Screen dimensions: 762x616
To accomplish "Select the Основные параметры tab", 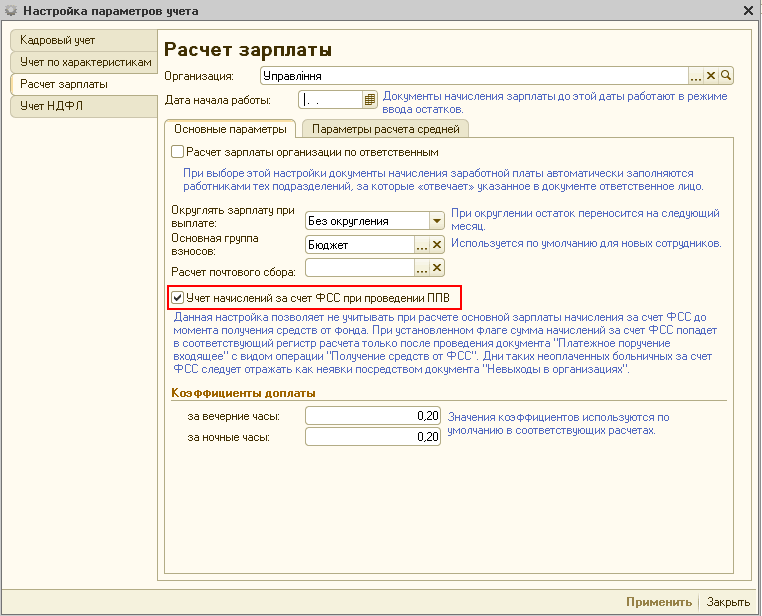I will click(x=230, y=129).
